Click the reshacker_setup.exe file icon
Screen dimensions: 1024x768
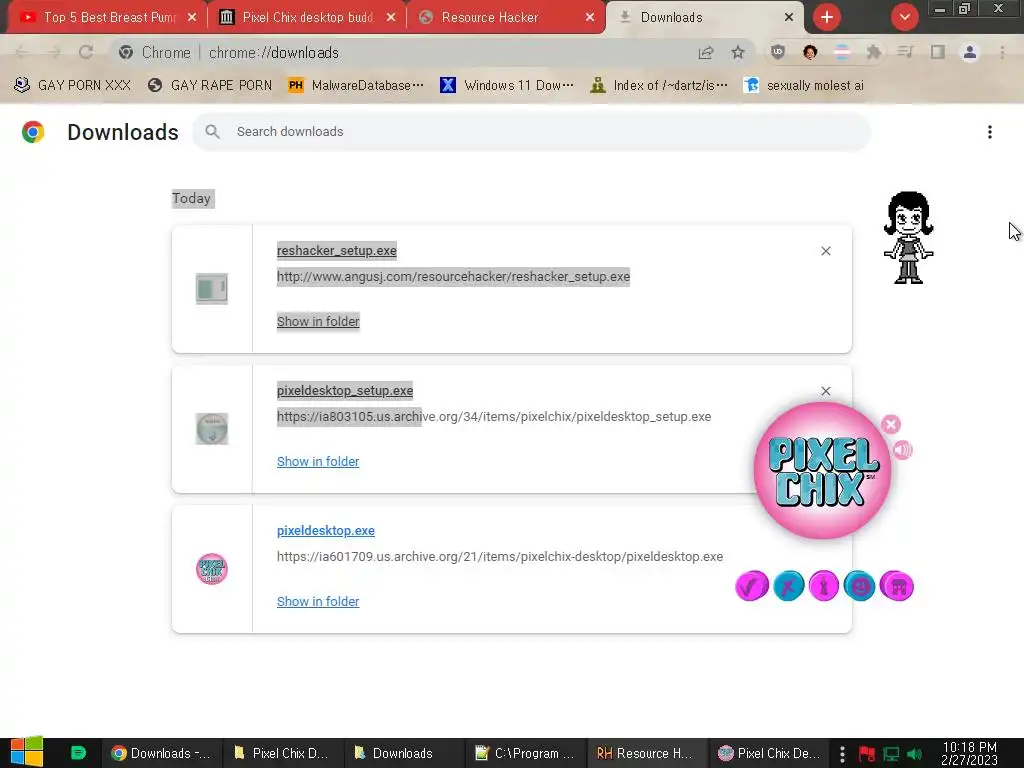212,289
